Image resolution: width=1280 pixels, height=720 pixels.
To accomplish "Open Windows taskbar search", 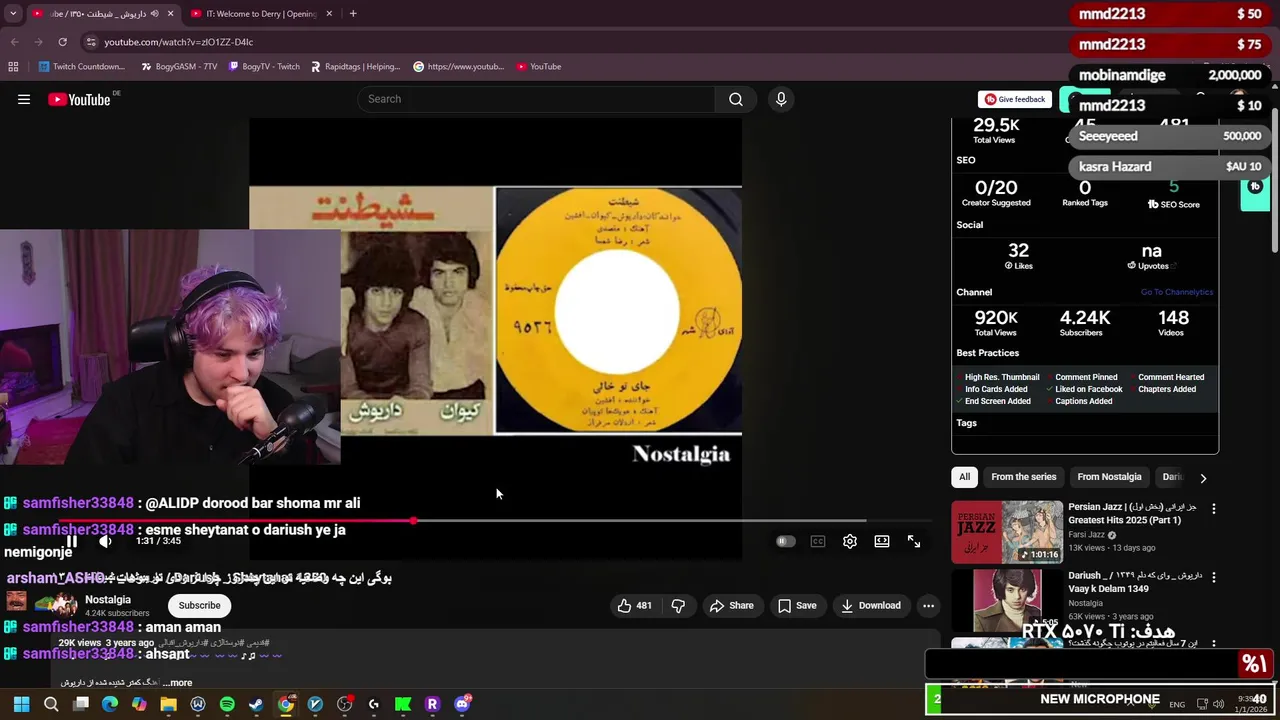I will tap(51, 704).
